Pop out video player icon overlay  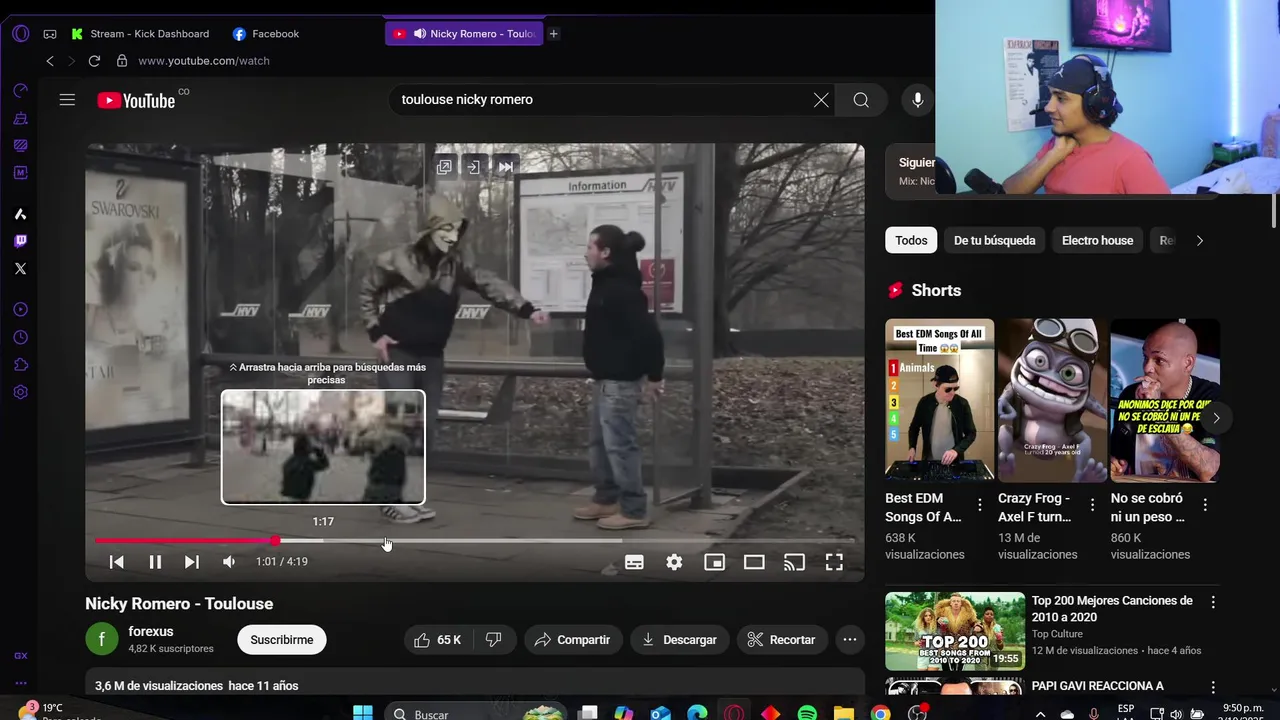click(444, 167)
